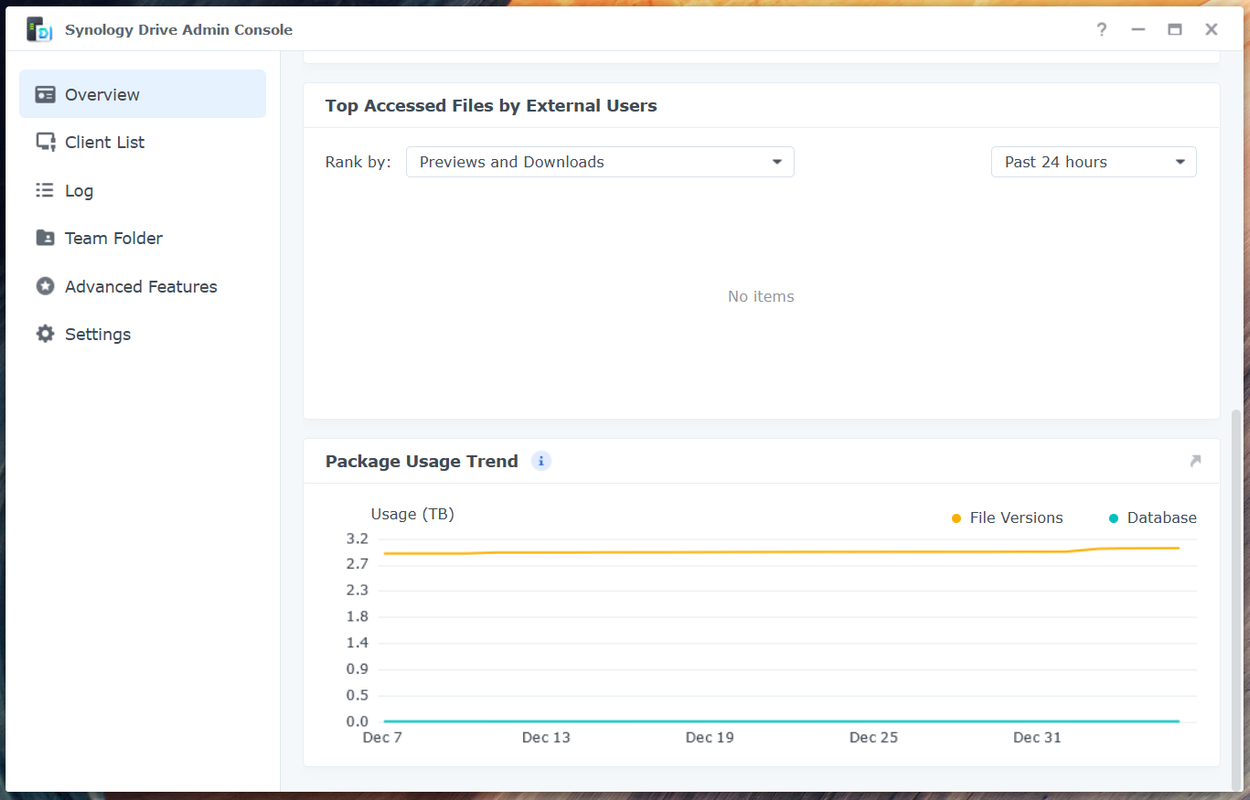
Task: Click the Usage (TB) axis title
Action: 412,514
